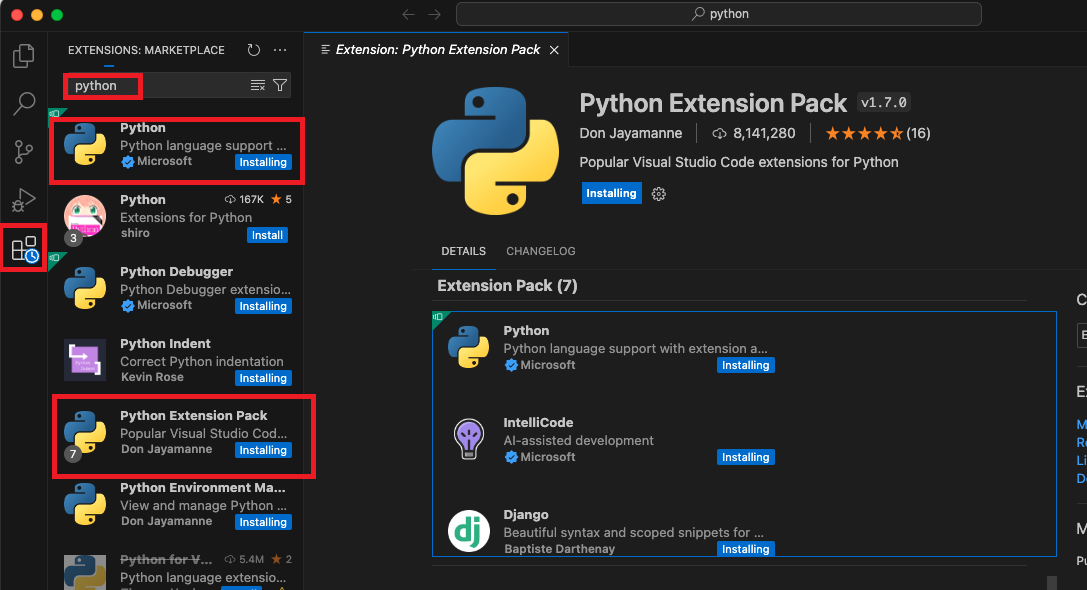
Task: Open the Views and More Actions menu
Action: [280, 50]
